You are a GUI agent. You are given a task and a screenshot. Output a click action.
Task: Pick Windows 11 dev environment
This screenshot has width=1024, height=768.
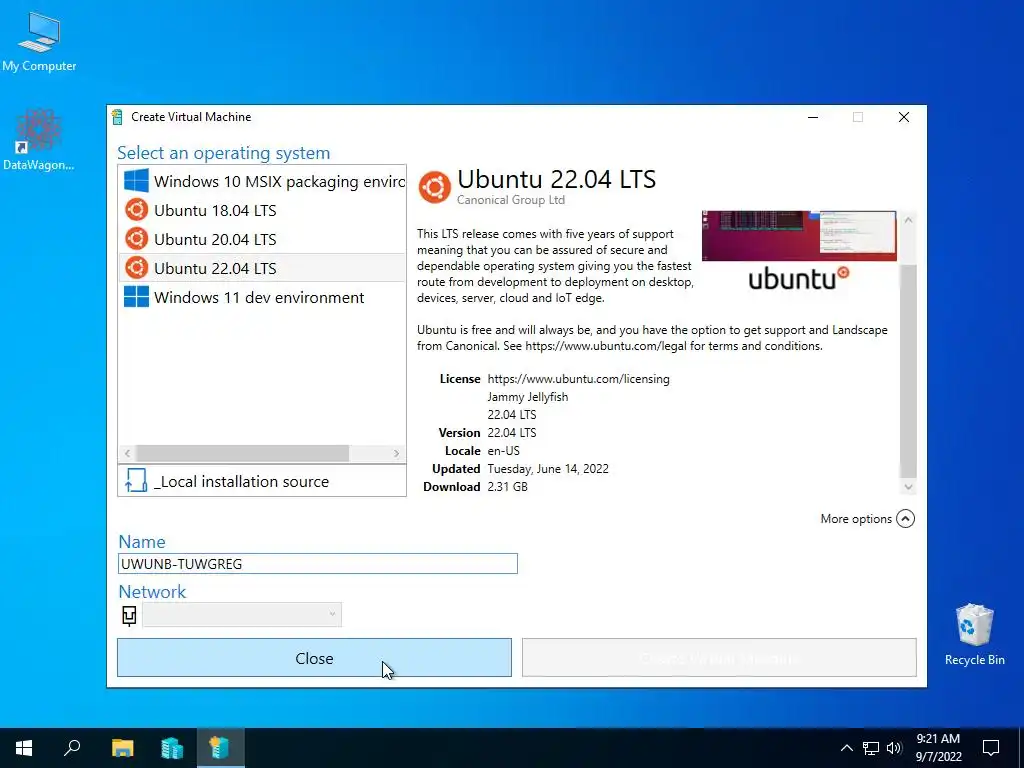(x=262, y=297)
